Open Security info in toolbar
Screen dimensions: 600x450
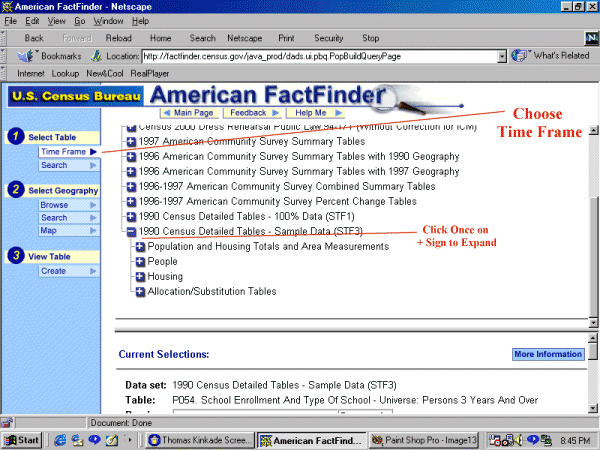point(329,38)
